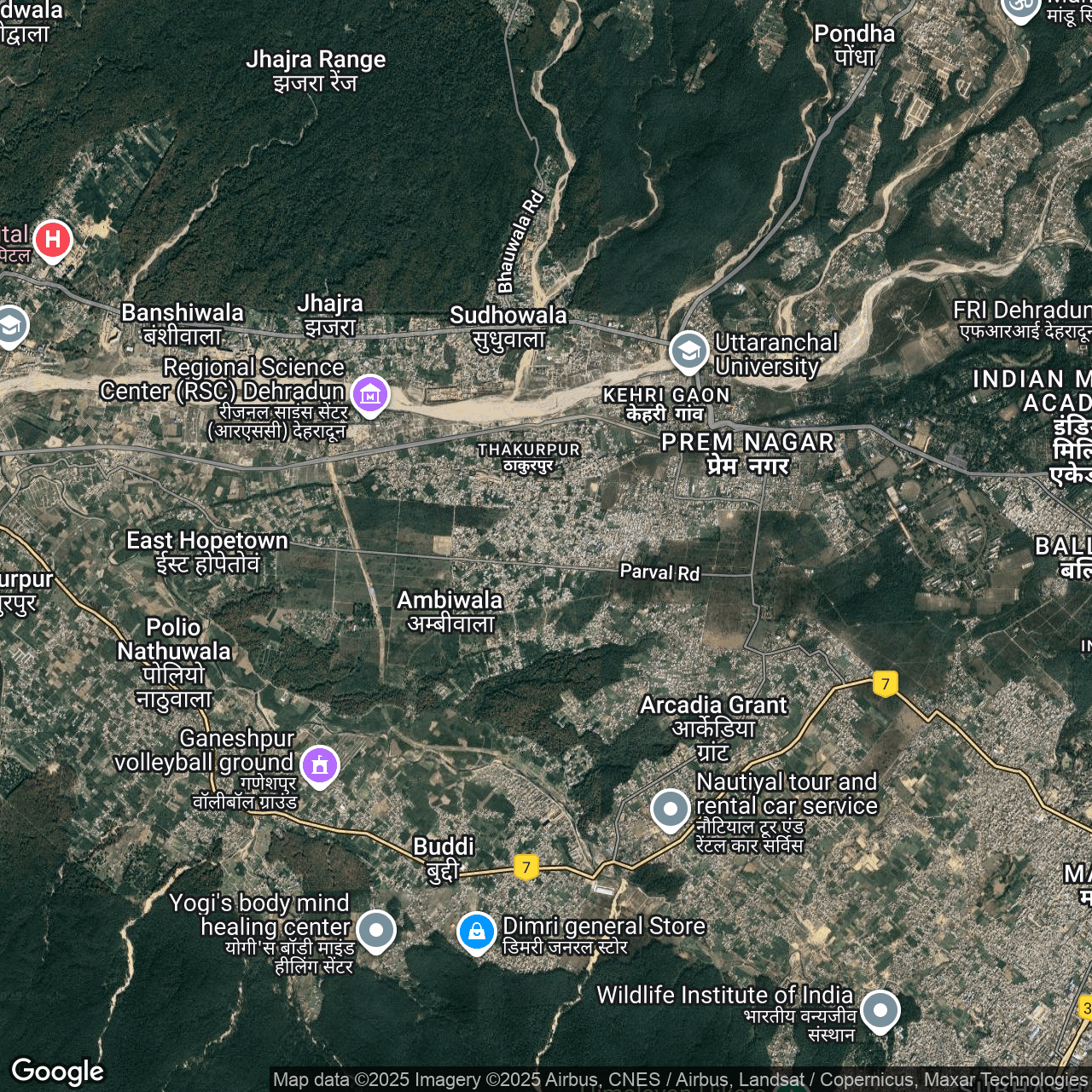Click the Google logo
Image resolution: width=1092 pixels, height=1092 pixels.
[x=58, y=1072]
